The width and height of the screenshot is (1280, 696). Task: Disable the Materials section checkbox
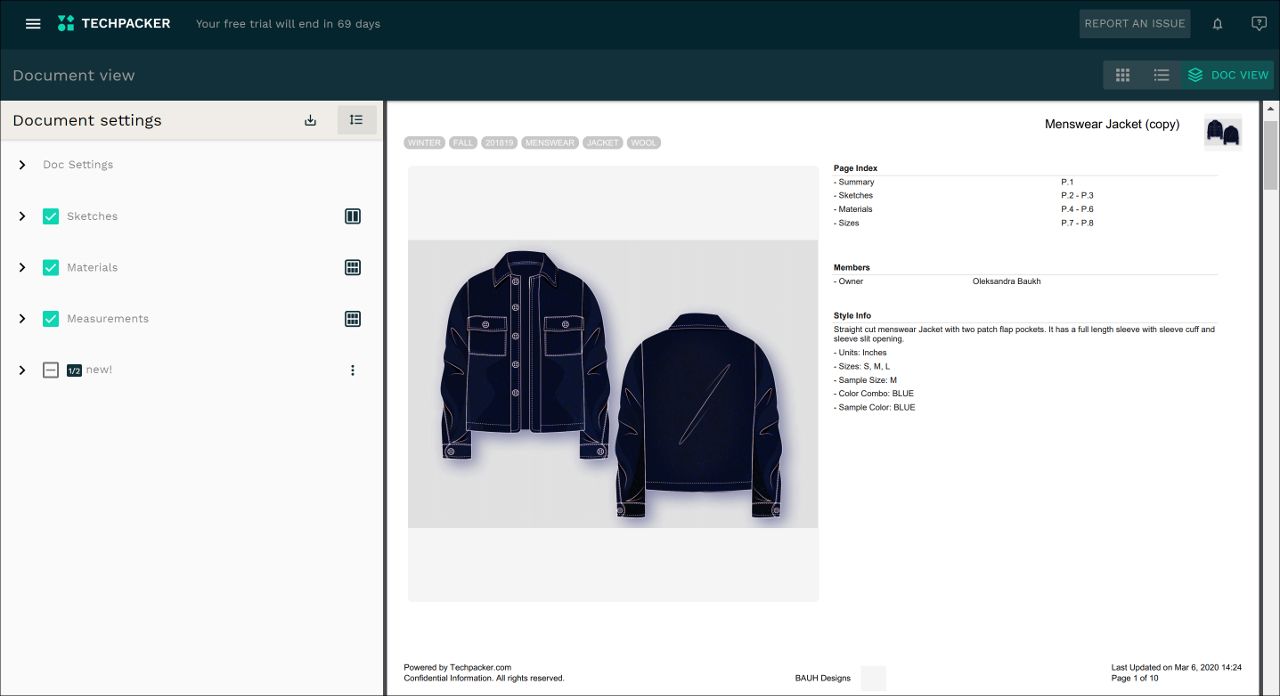pos(51,267)
